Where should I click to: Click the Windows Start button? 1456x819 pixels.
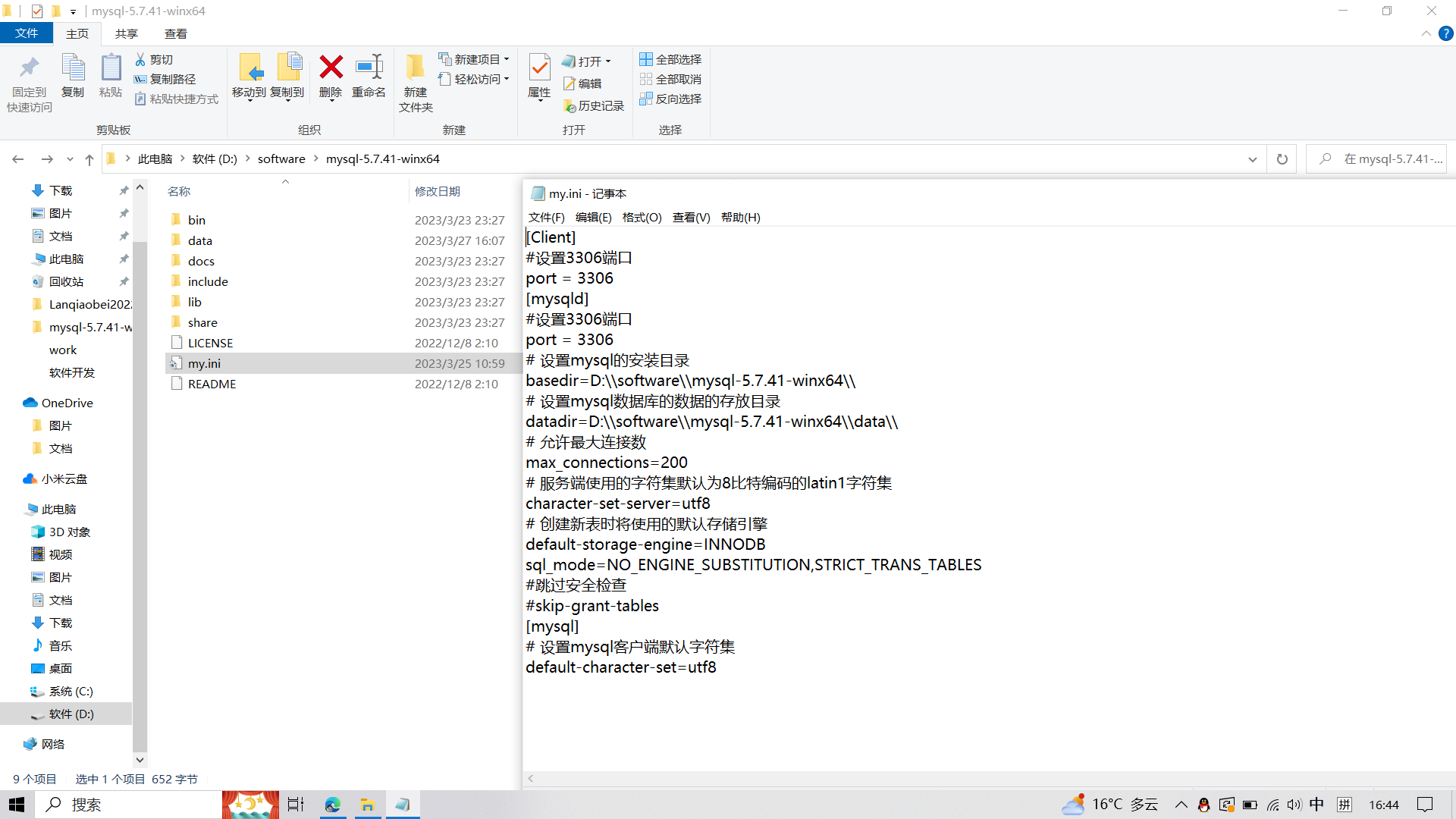point(17,805)
